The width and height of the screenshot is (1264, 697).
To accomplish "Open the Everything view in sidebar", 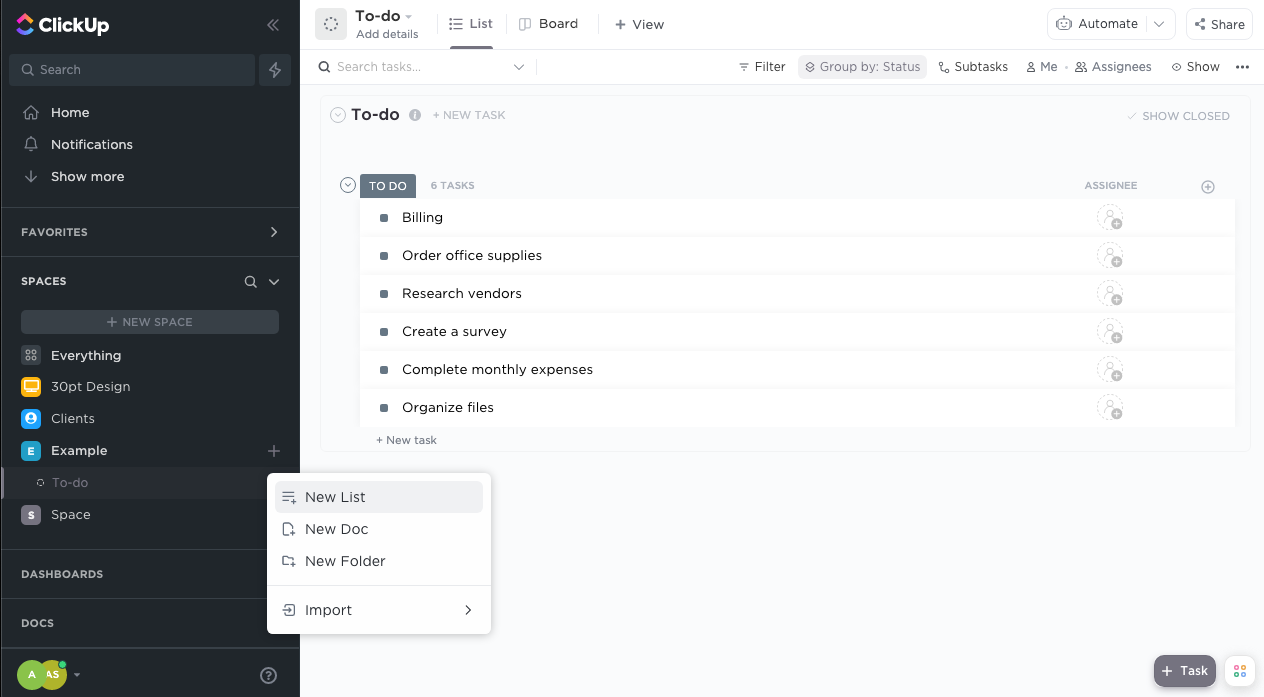I will [87, 355].
